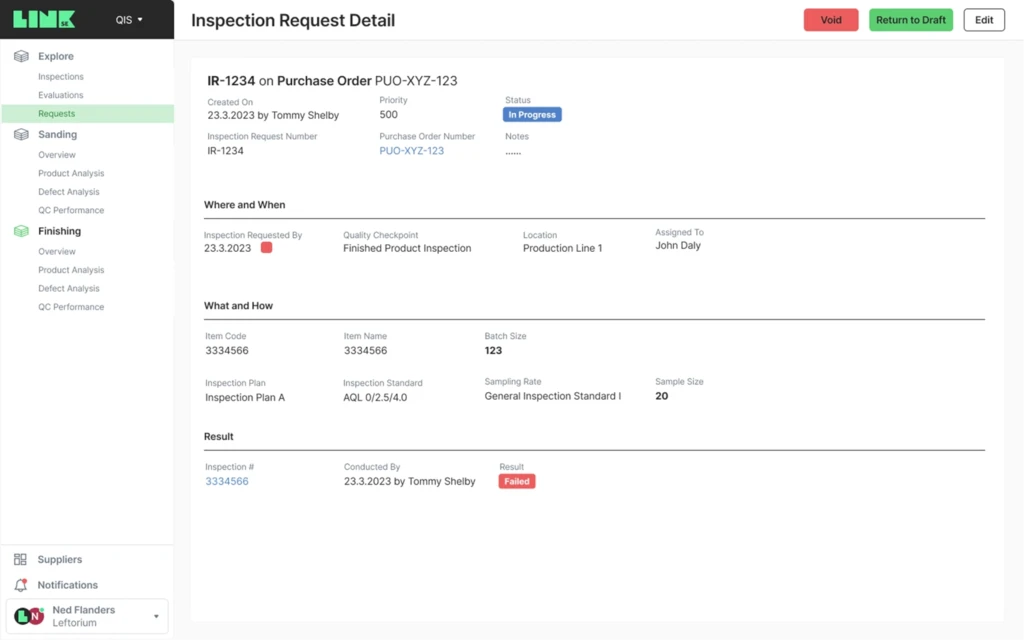Click the Sanding section cube icon
This screenshot has height=640, width=1024.
point(21,135)
